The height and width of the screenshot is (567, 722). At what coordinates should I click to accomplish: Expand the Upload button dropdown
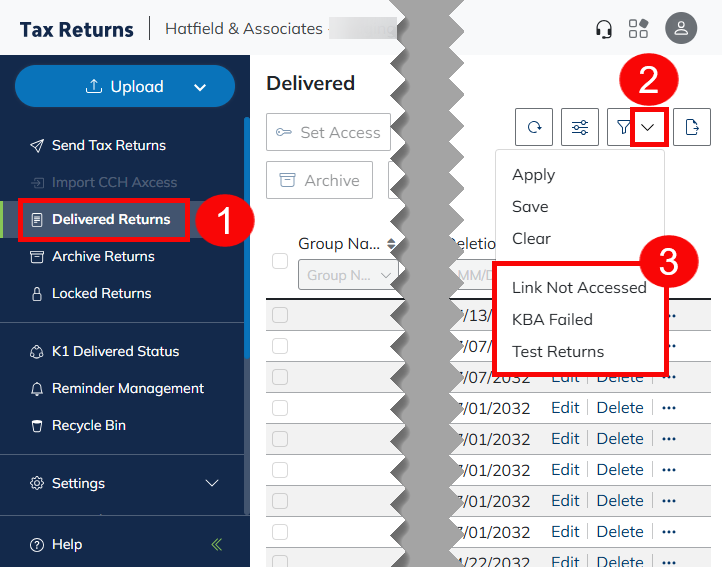[200, 87]
